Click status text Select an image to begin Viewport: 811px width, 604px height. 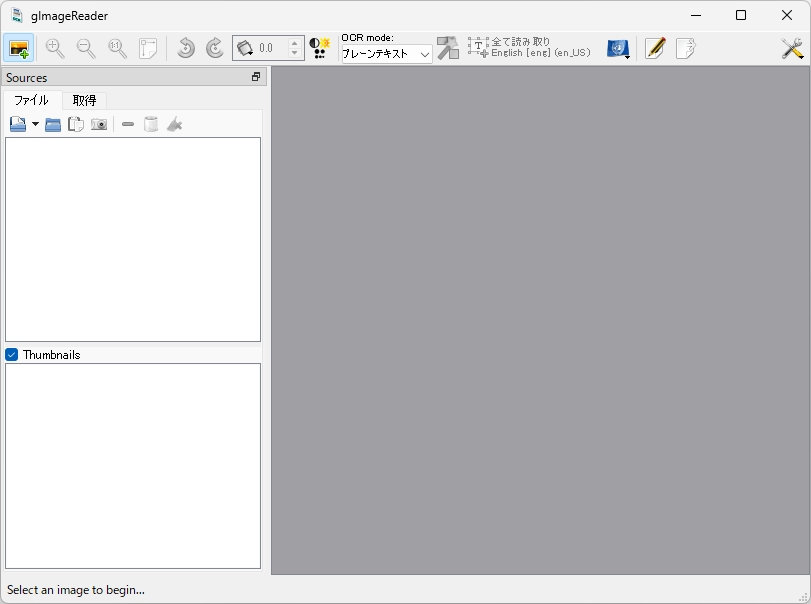[76, 590]
